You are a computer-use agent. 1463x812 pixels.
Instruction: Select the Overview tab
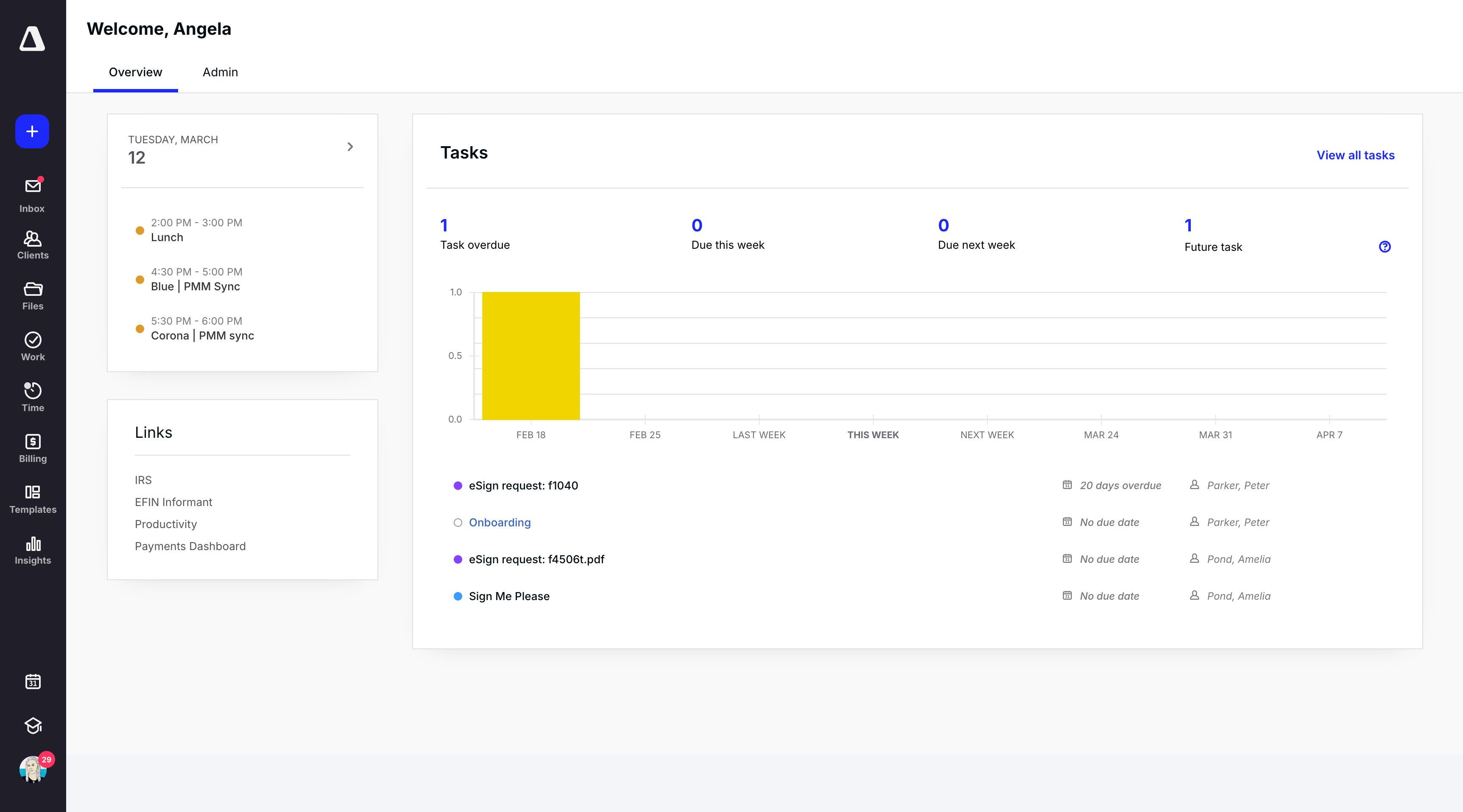[x=135, y=72]
